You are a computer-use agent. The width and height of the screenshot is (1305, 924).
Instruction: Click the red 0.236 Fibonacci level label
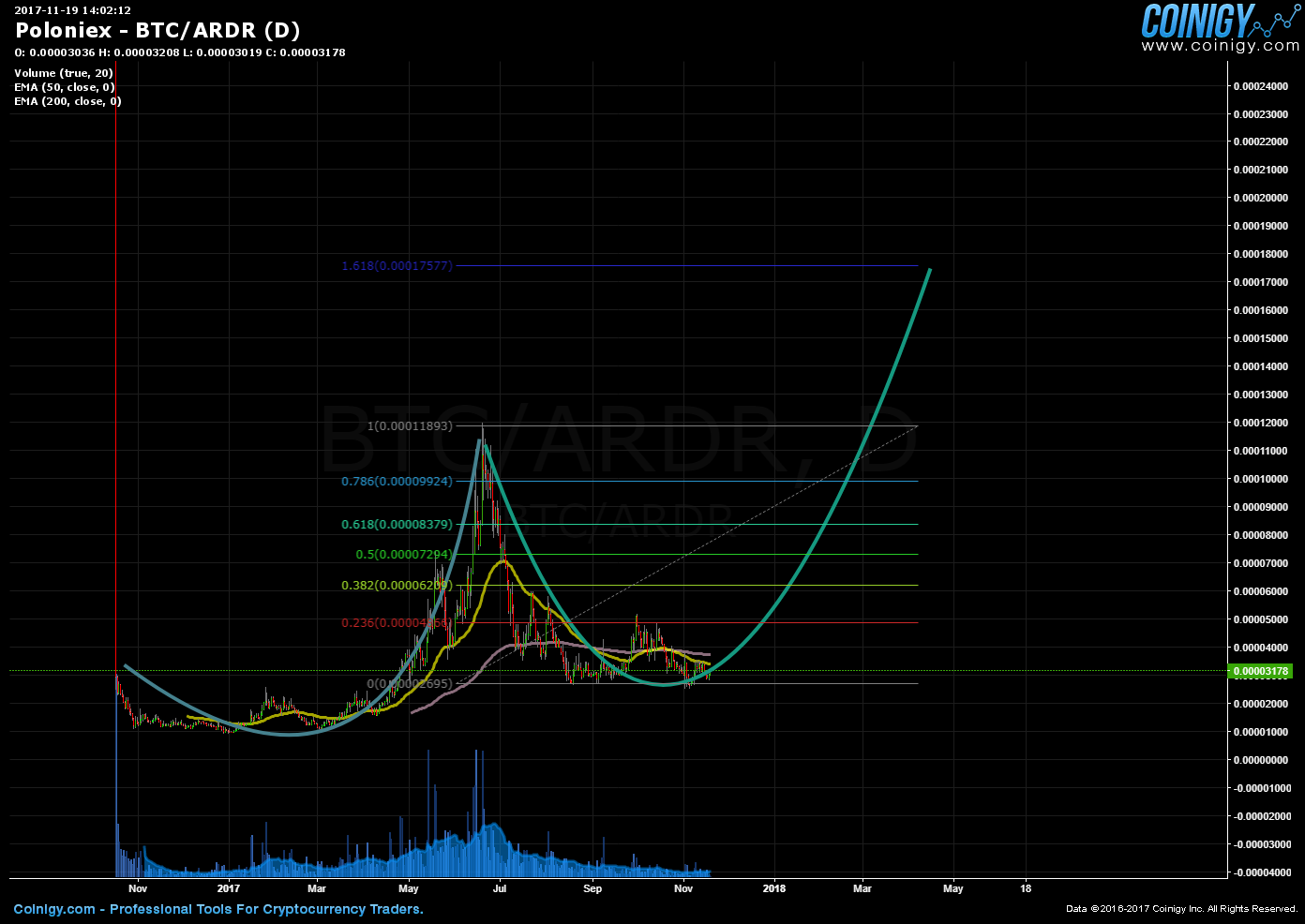[x=397, y=622]
